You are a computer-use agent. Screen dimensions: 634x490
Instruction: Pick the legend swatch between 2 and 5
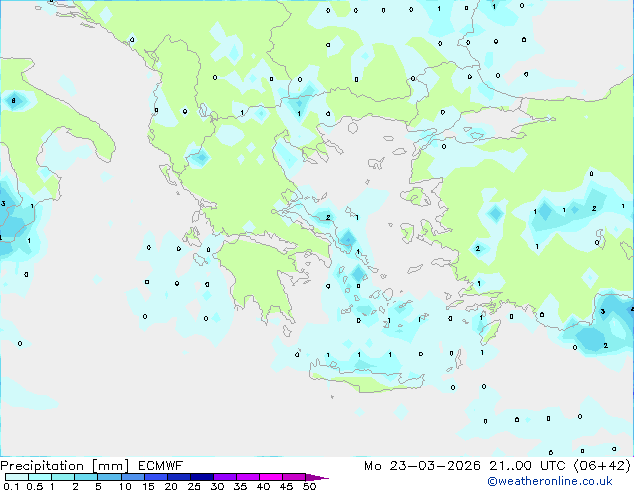[x=86, y=477]
